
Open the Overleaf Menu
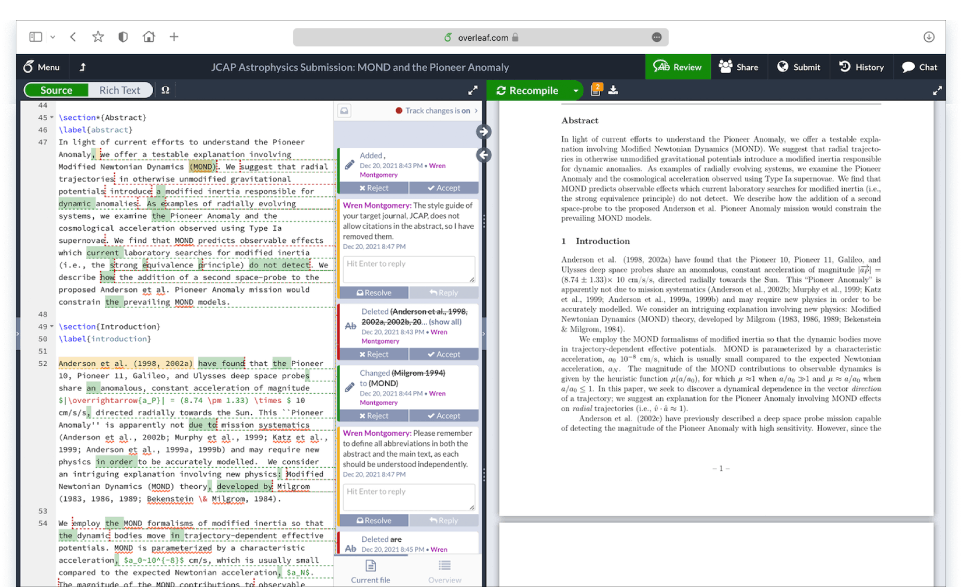[42, 67]
